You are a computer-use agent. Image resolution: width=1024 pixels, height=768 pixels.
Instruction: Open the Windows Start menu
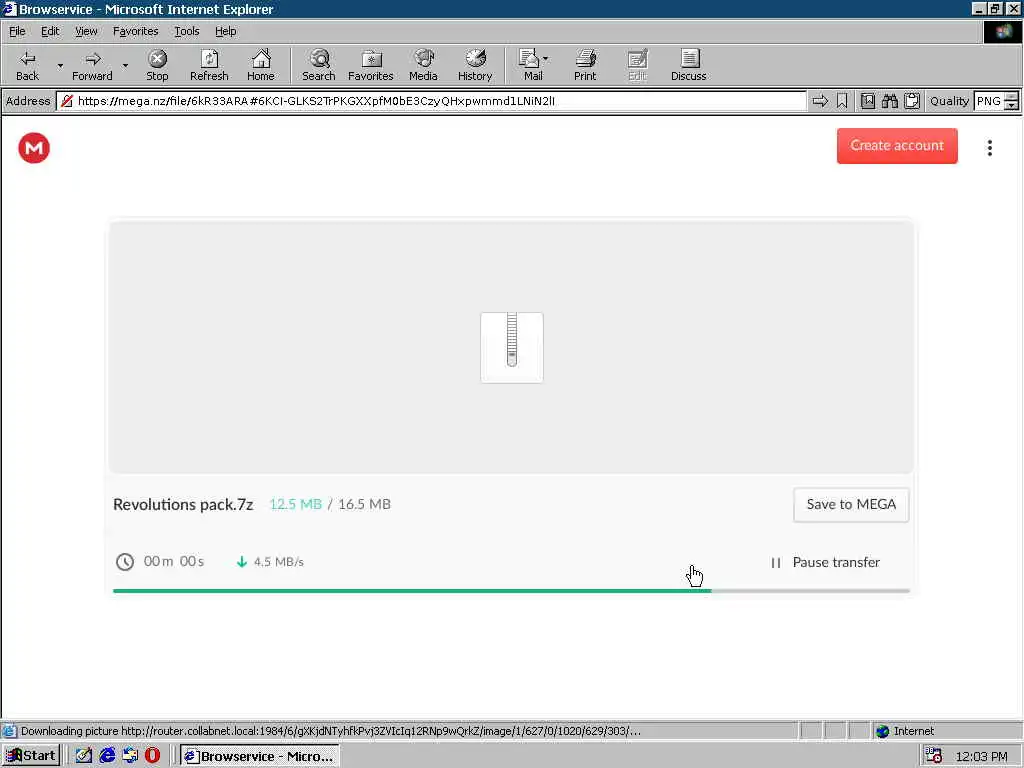tap(31, 756)
